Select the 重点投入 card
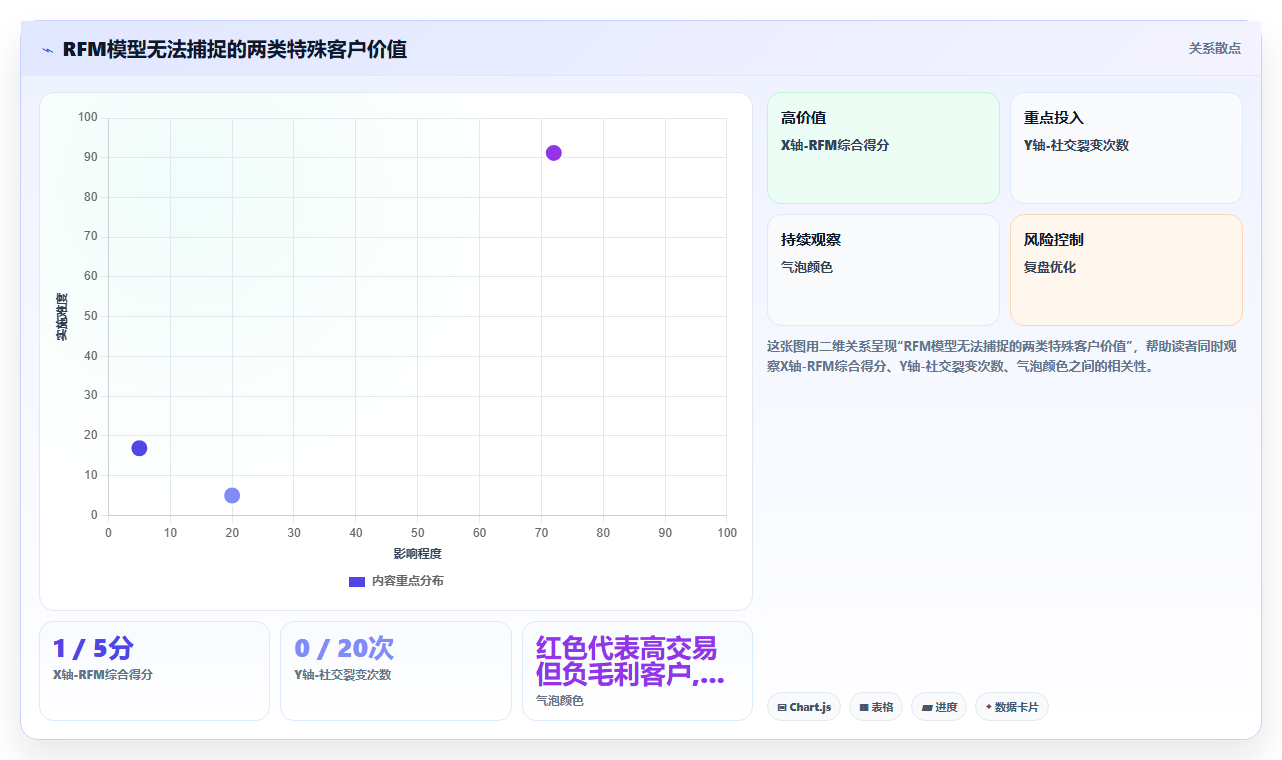1282x760 pixels. coord(1126,148)
